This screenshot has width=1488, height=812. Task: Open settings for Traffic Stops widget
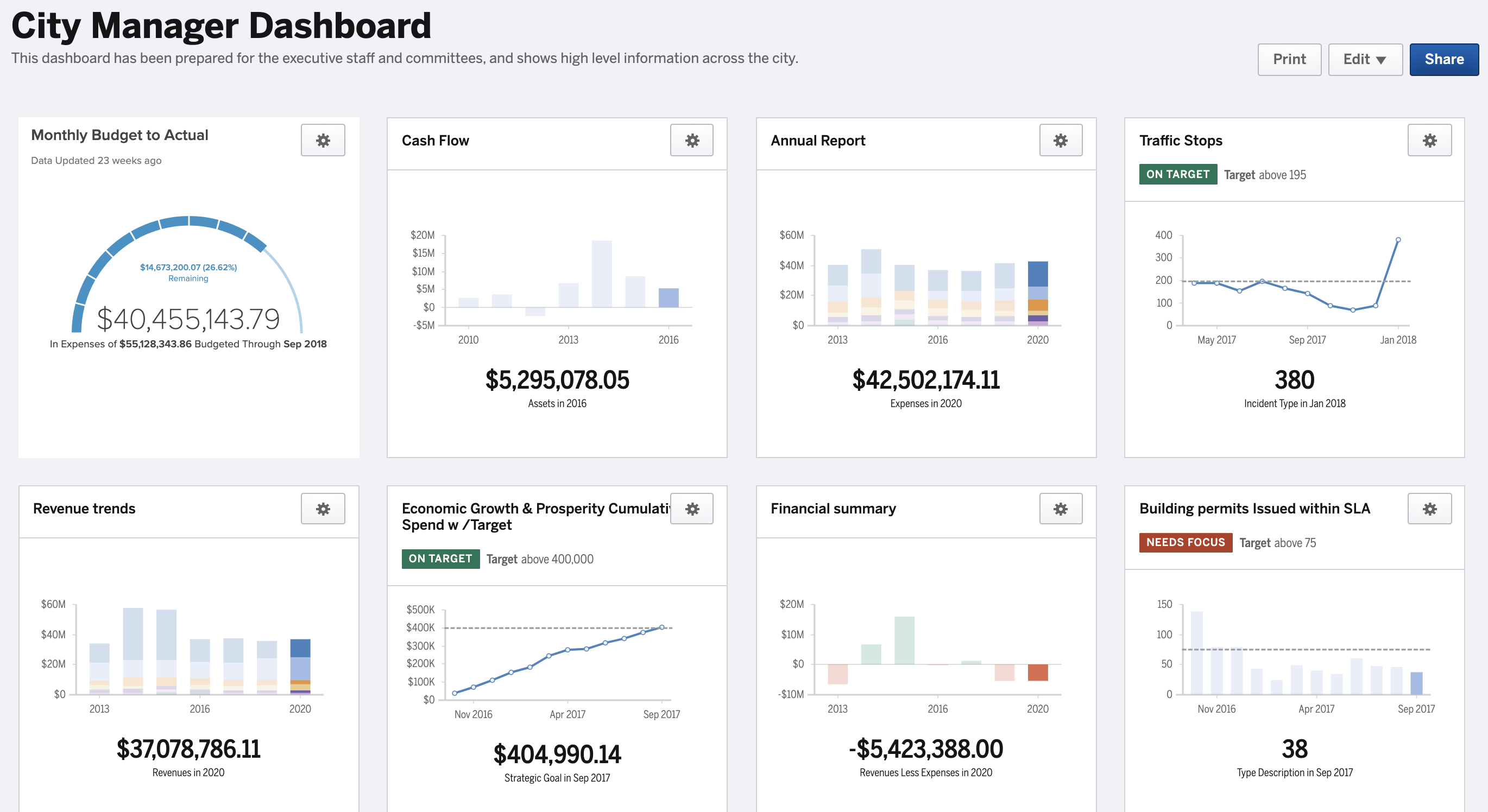pyautogui.click(x=1429, y=139)
